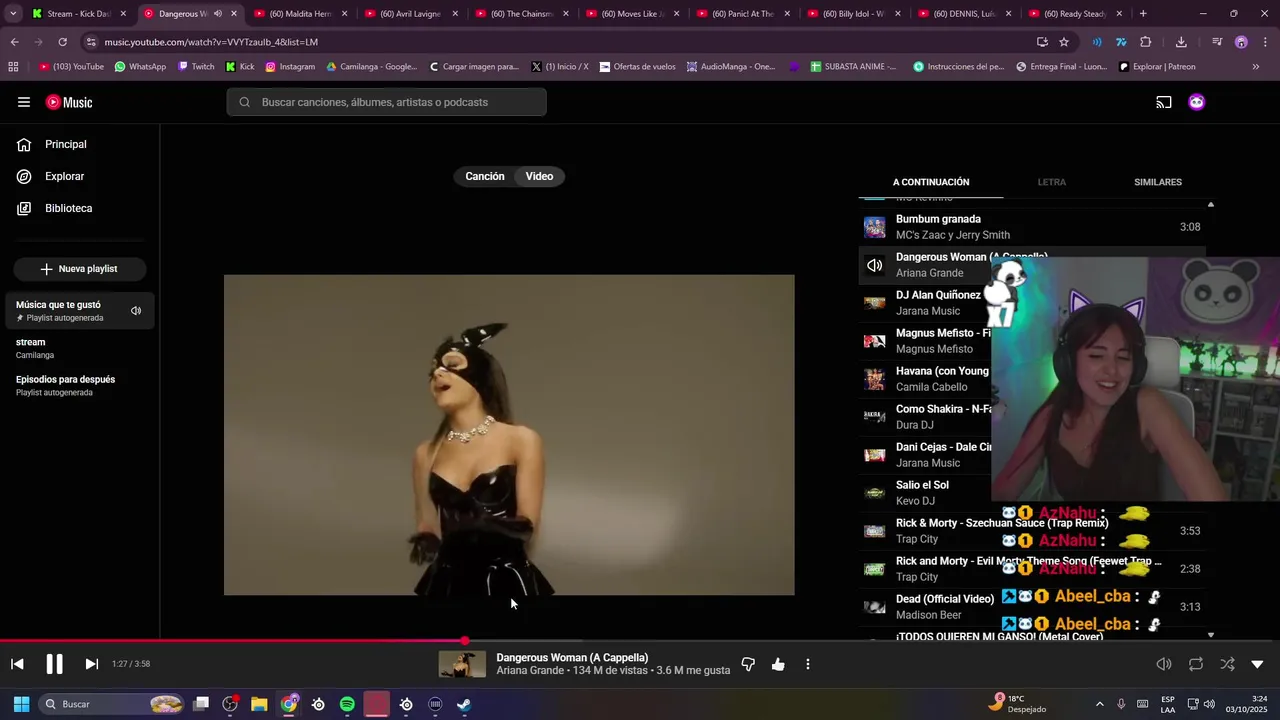Viewport: 1280px width, 720px height.
Task: Open the LETRA tab
Action: pyautogui.click(x=1051, y=182)
